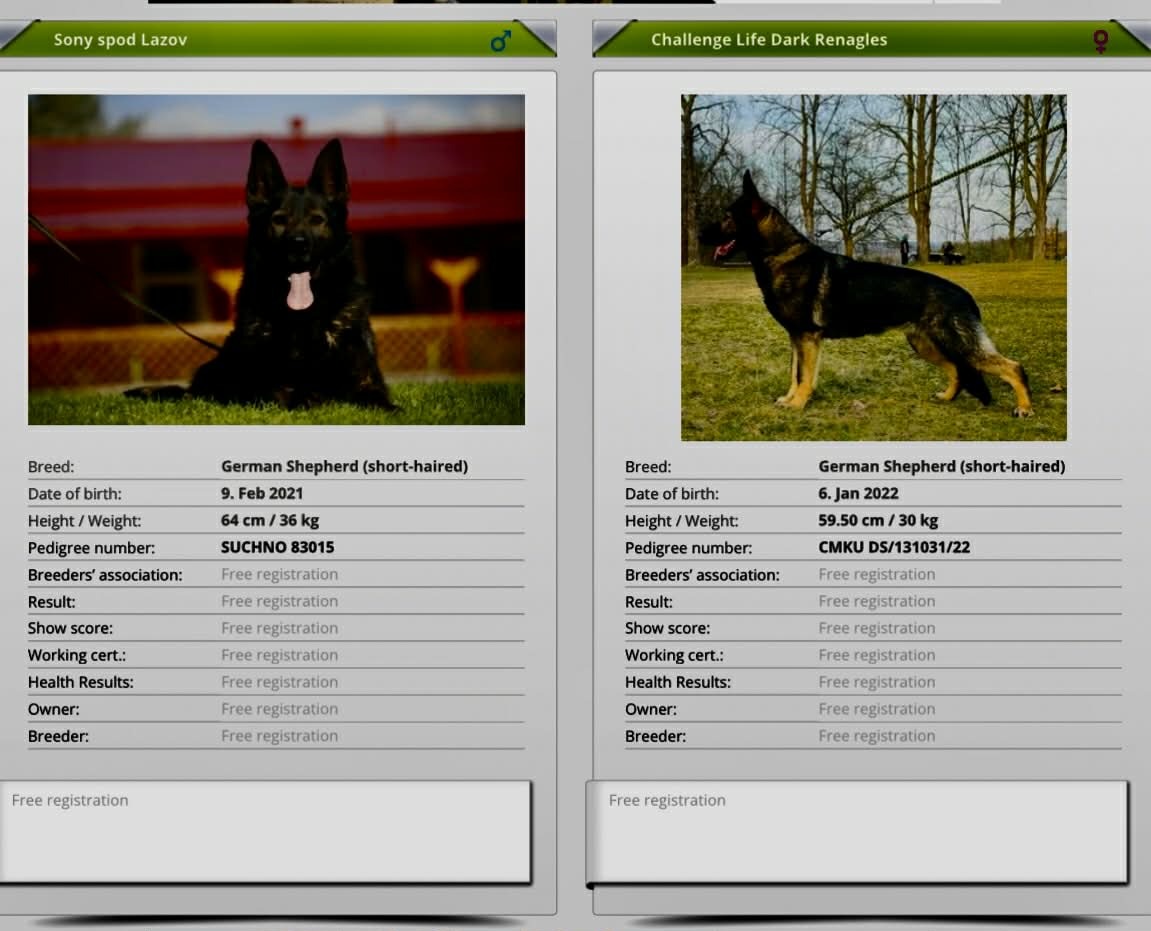This screenshot has height=931, width=1151.
Task: Click Free registration for Sony's Show score
Action: tap(279, 628)
